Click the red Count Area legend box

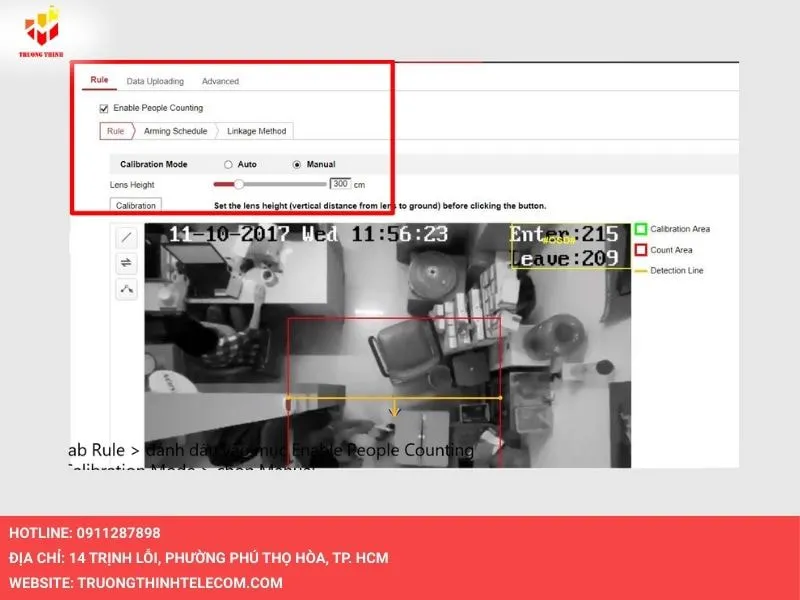point(641,250)
